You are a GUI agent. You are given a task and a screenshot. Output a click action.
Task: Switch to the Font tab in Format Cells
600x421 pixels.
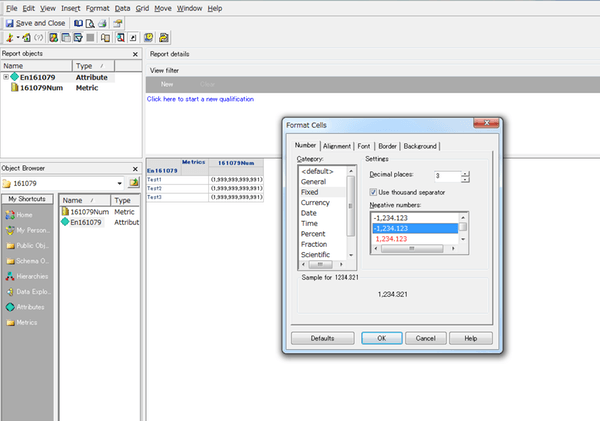click(x=364, y=146)
